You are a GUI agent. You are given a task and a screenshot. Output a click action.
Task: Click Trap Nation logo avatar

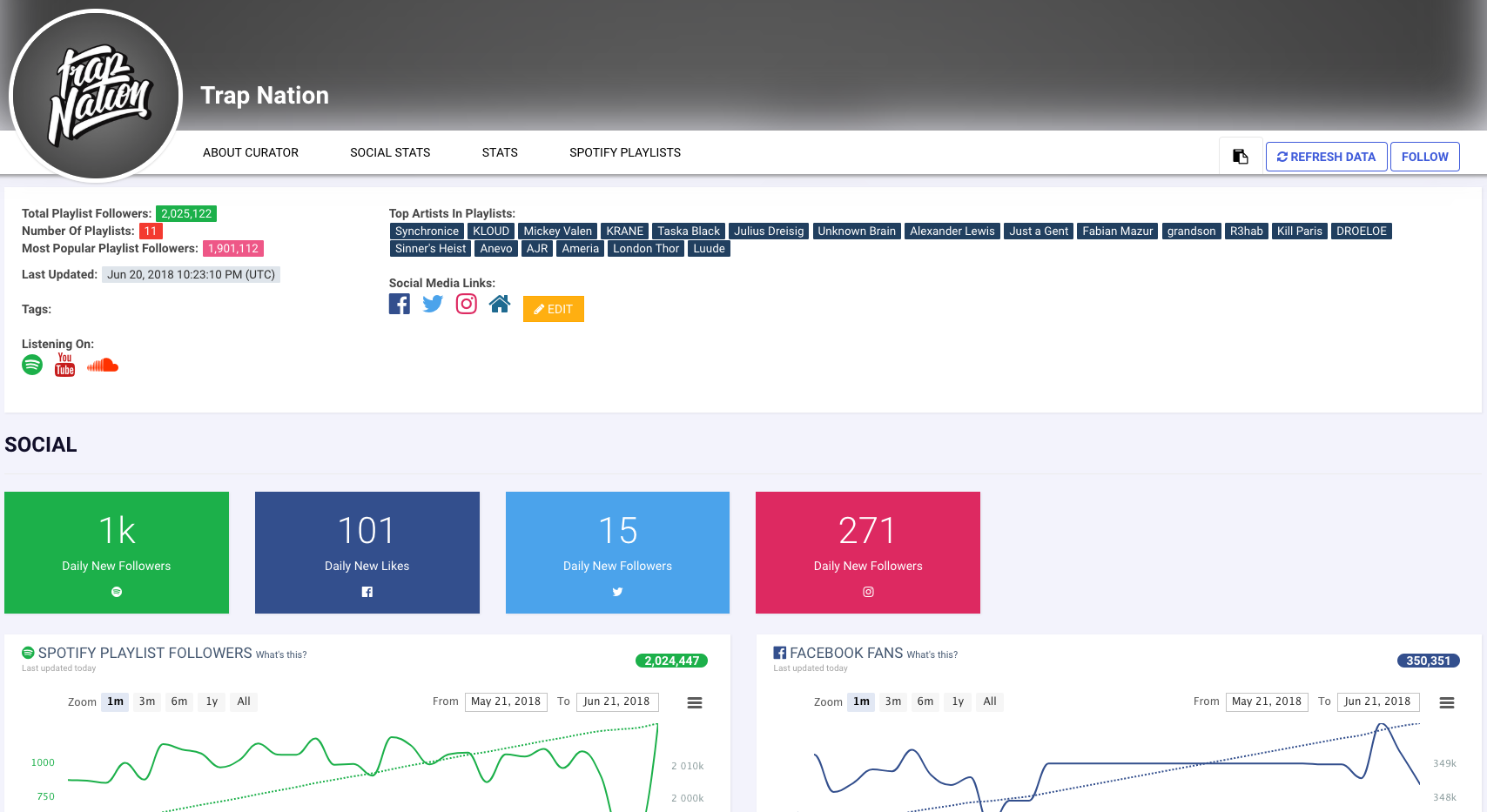[x=96, y=95]
